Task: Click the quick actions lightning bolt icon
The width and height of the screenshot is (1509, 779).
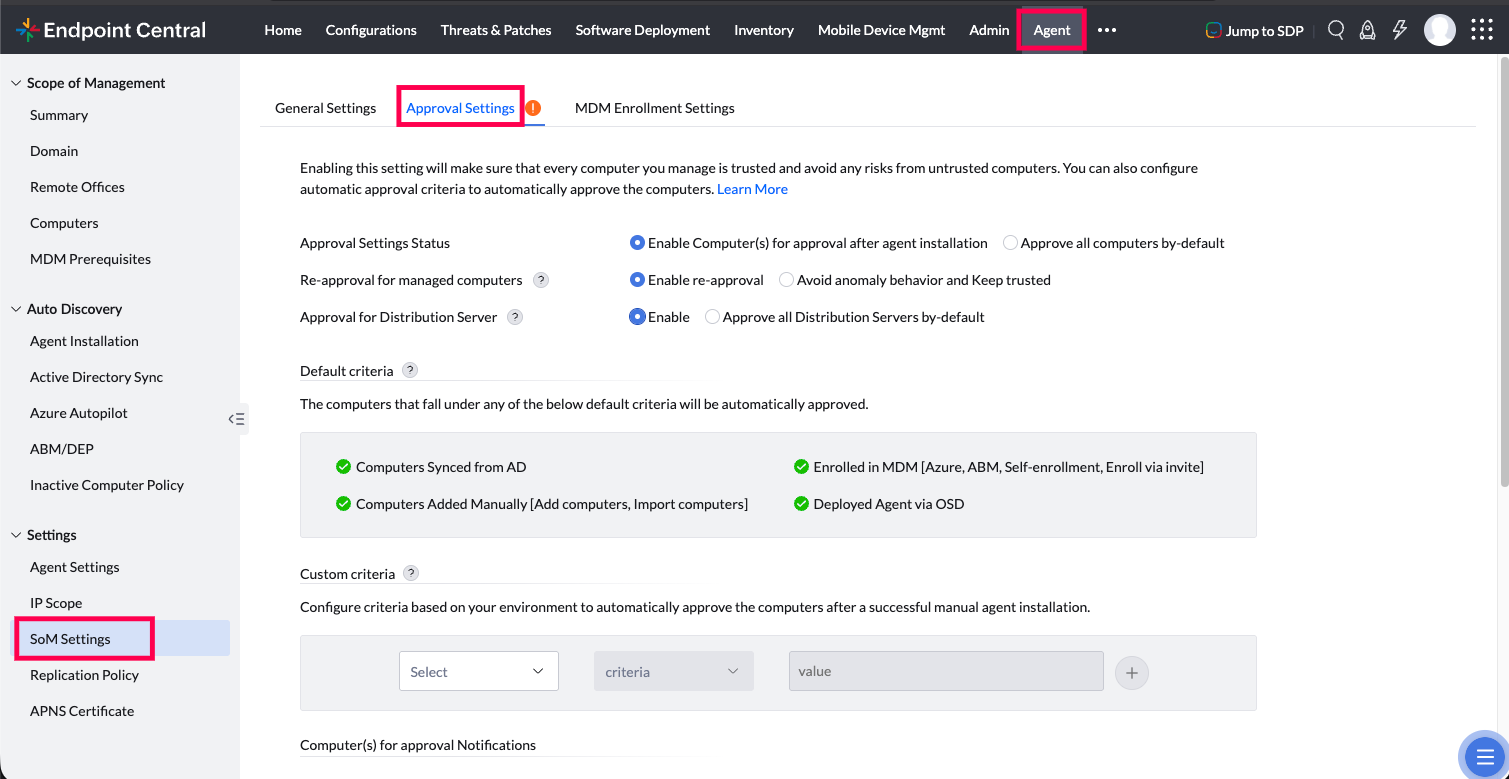Action: [1398, 30]
